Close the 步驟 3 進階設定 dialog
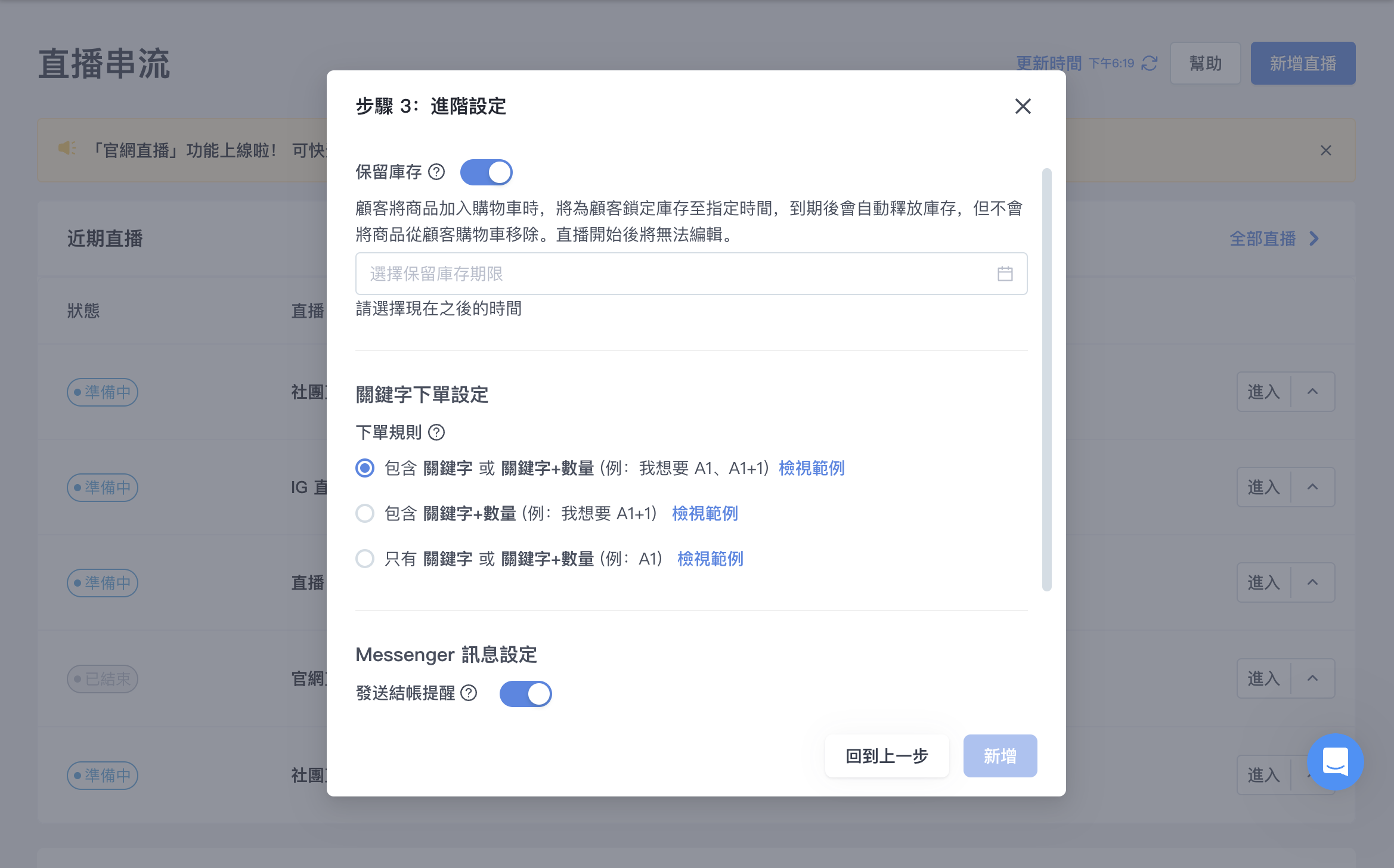The width and height of the screenshot is (1394, 868). [1023, 106]
